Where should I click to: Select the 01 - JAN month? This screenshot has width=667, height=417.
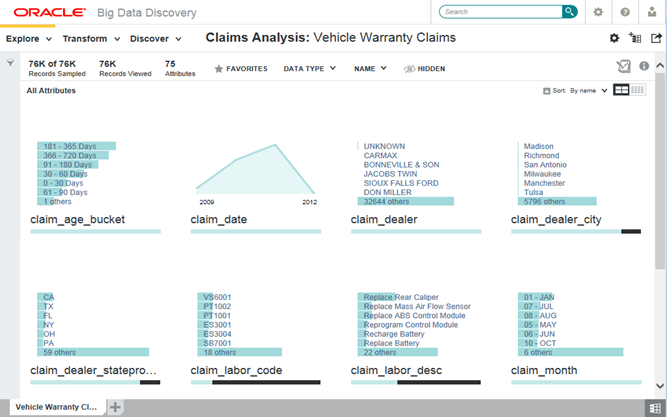click(x=536, y=297)
